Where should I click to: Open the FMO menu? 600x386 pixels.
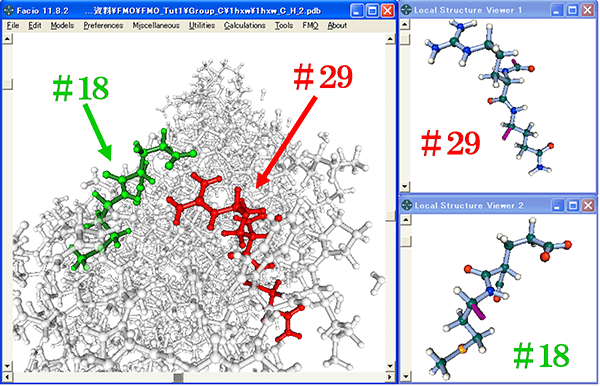(x=310, y=26)
